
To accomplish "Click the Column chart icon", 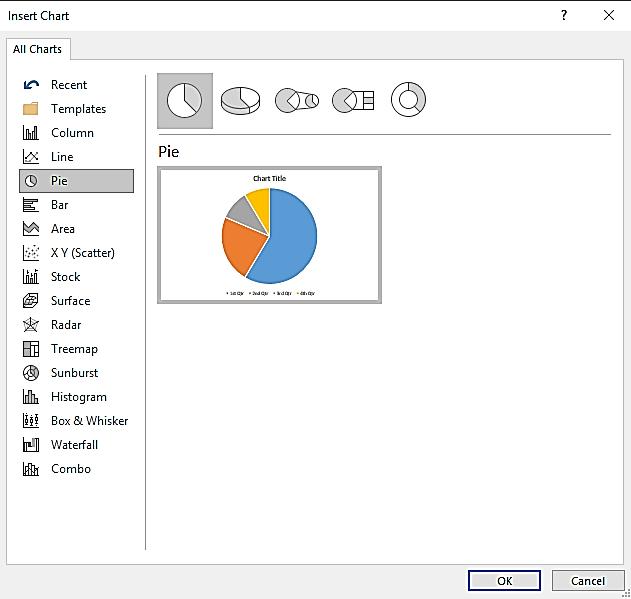I will pos(31,133).
